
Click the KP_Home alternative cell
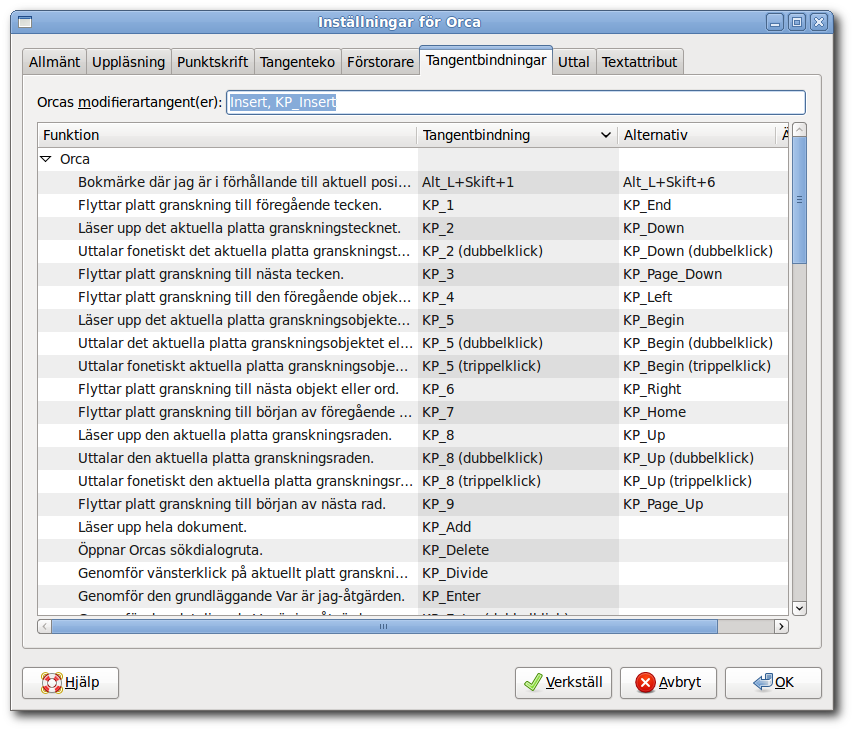[703, 412]
